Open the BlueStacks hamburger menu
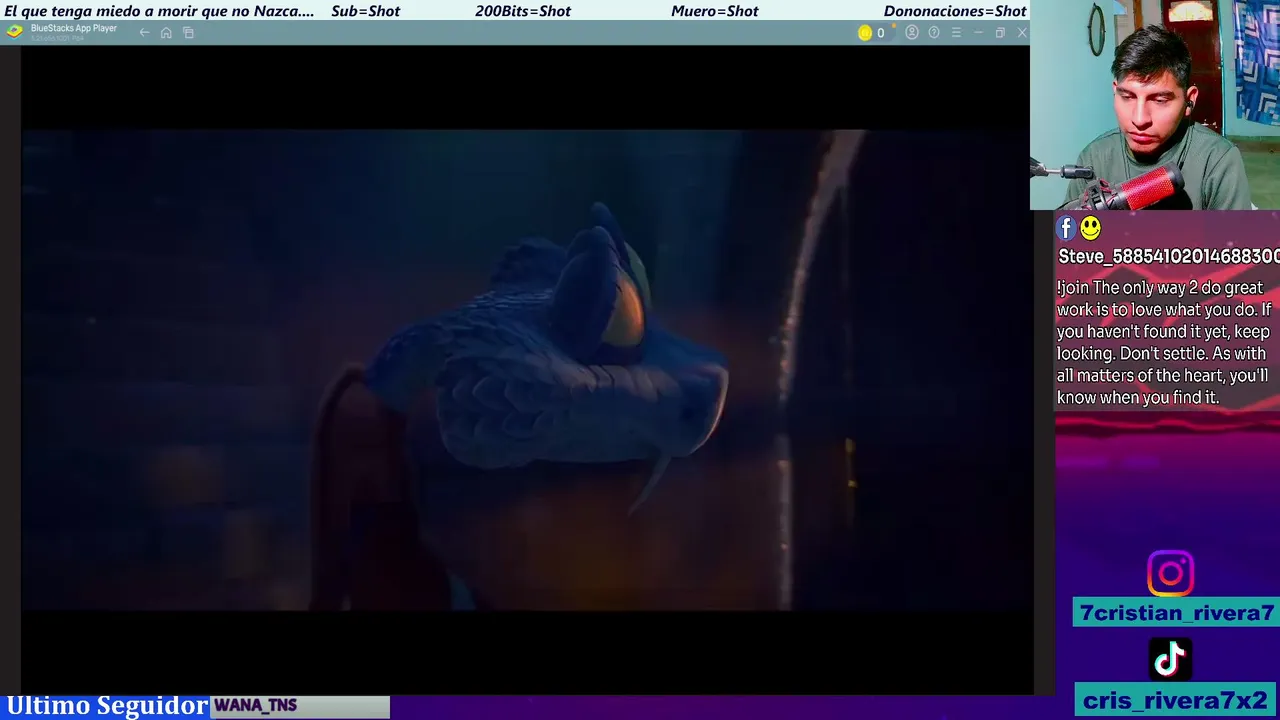The image size is (1280, 720). point(956,33)
